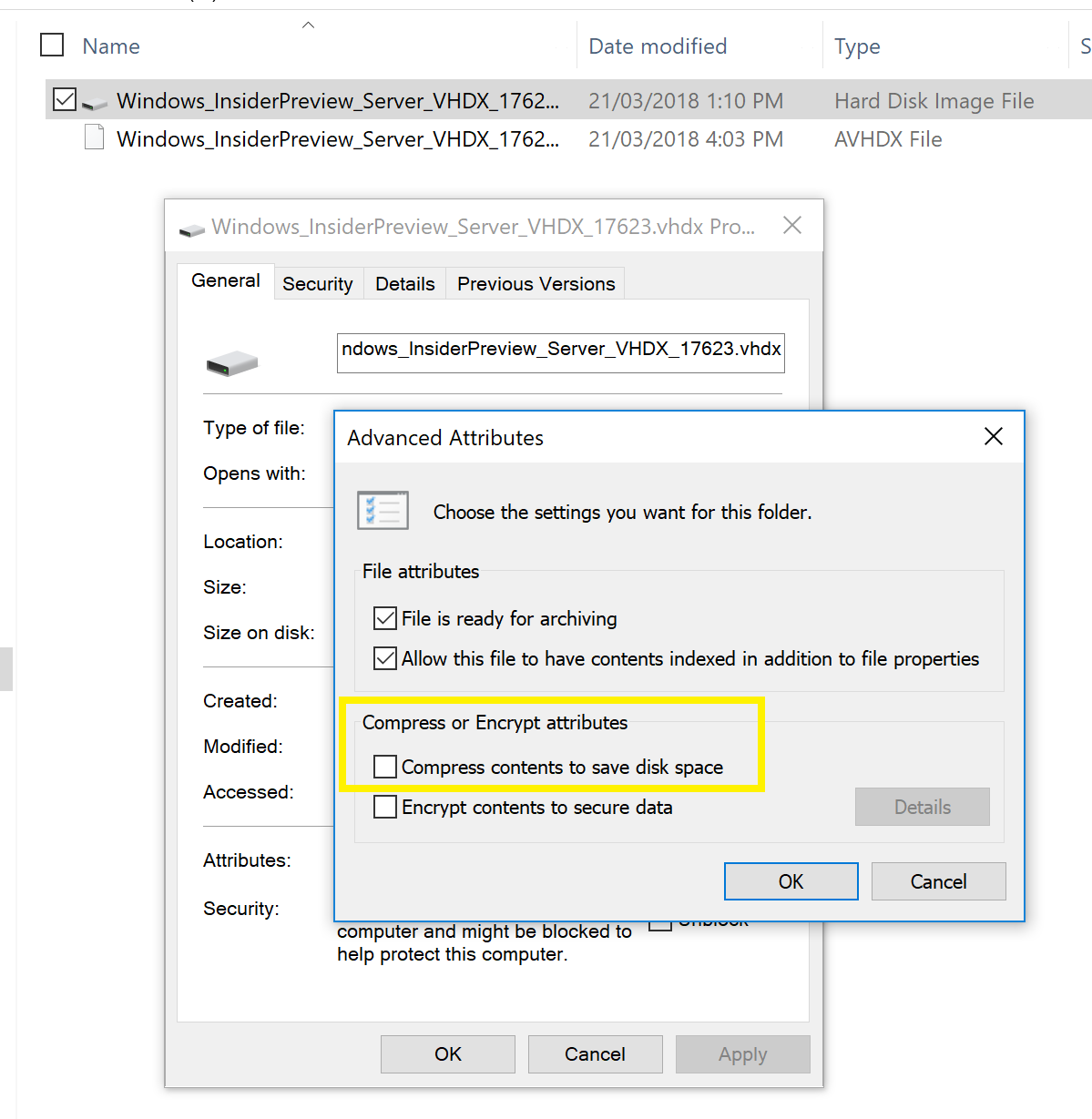This screenshot has height=1119, width=1092.
Task: Uncheck contents indexed option for this file
Action: 385,659
